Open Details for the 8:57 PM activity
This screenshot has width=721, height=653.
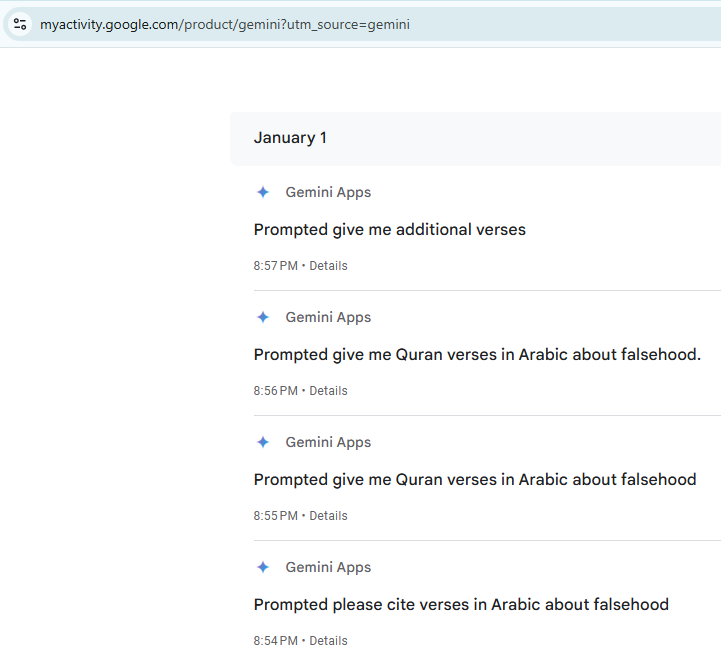328,266
